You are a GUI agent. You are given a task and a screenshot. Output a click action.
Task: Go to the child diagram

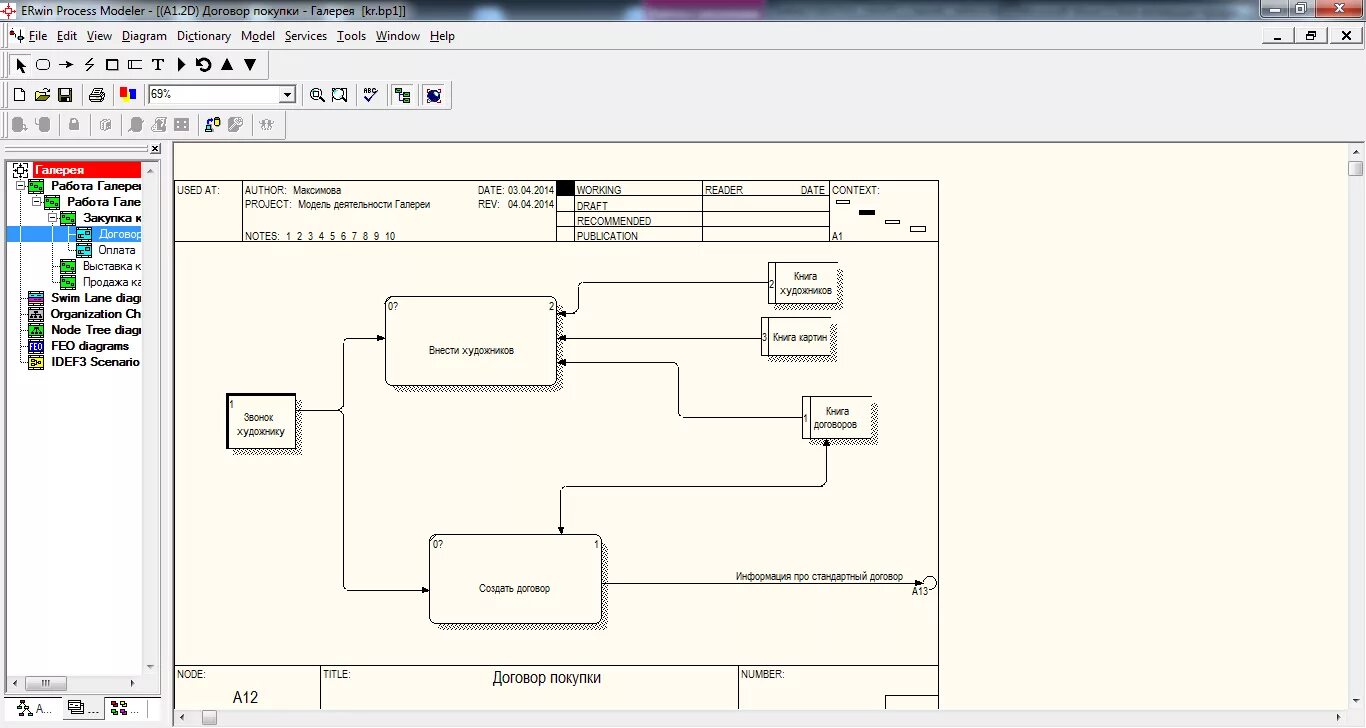pyautogui.click(x=250, y=65)
